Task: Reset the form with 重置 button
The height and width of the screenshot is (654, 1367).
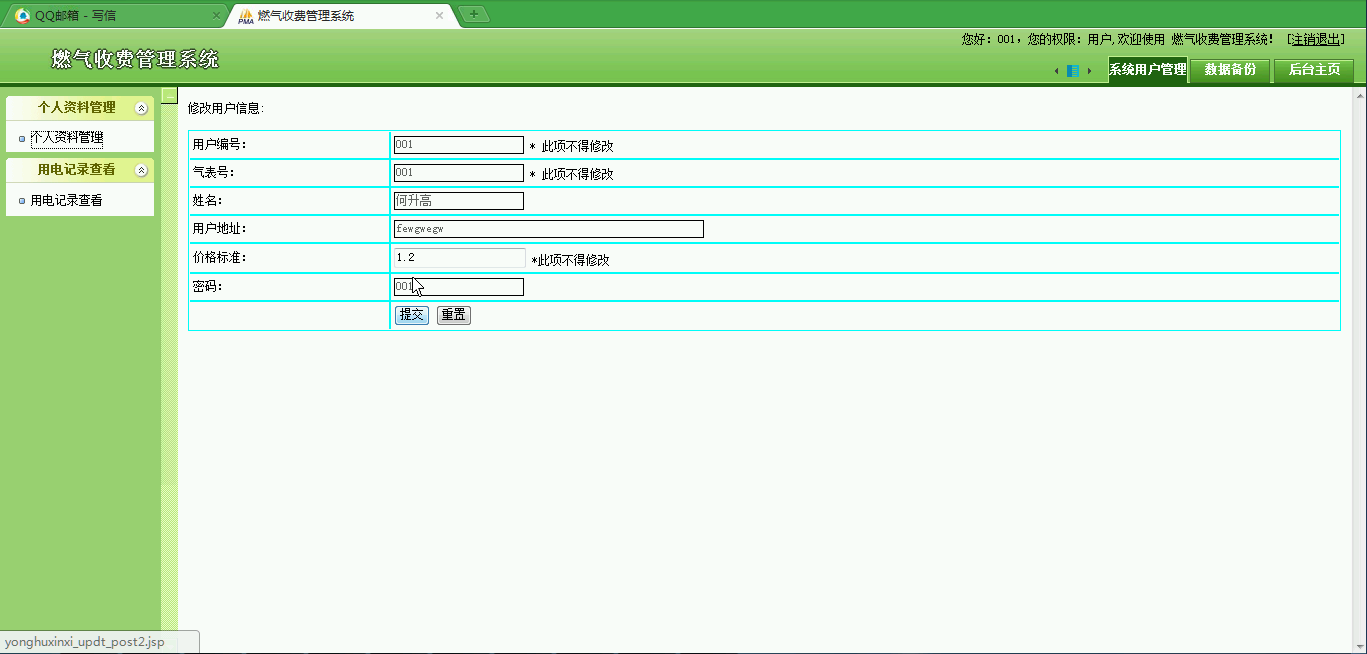Action: [x=454, y=315]
